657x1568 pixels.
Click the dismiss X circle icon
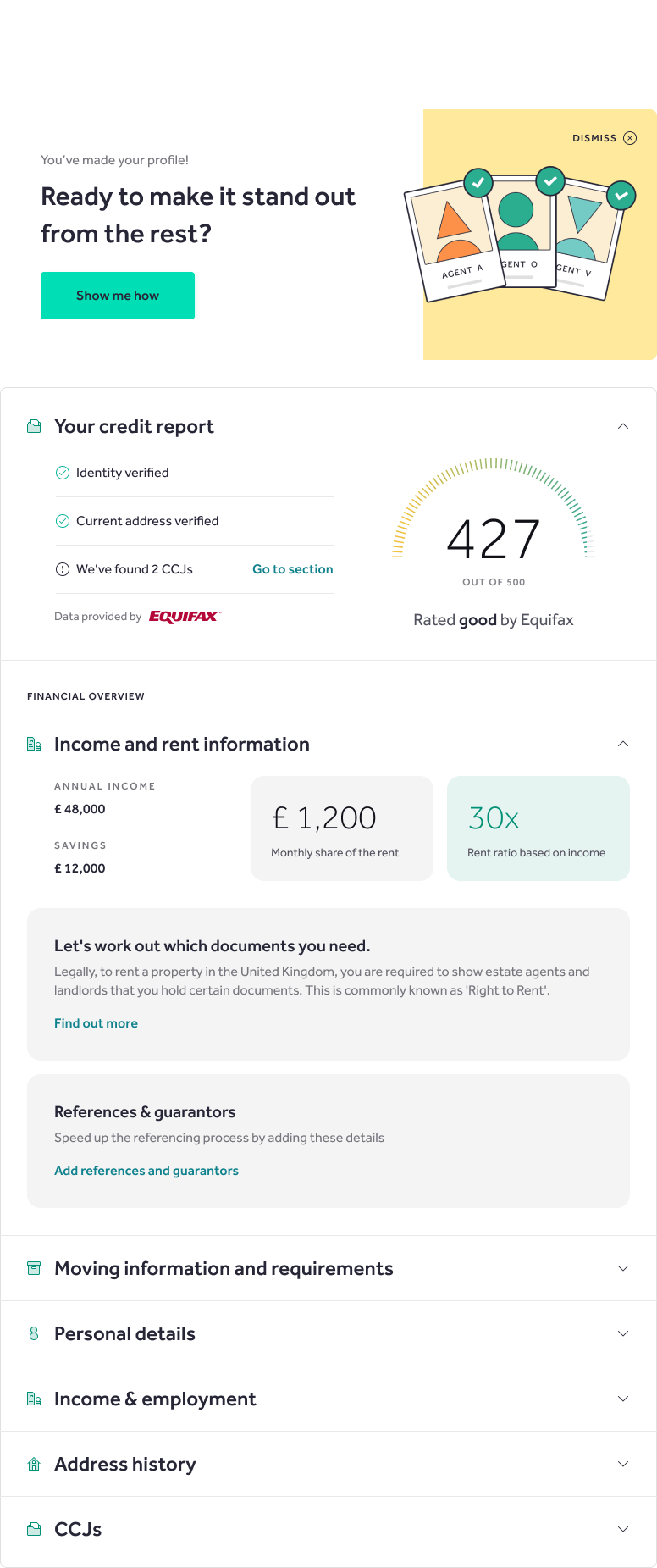point(630,138)
